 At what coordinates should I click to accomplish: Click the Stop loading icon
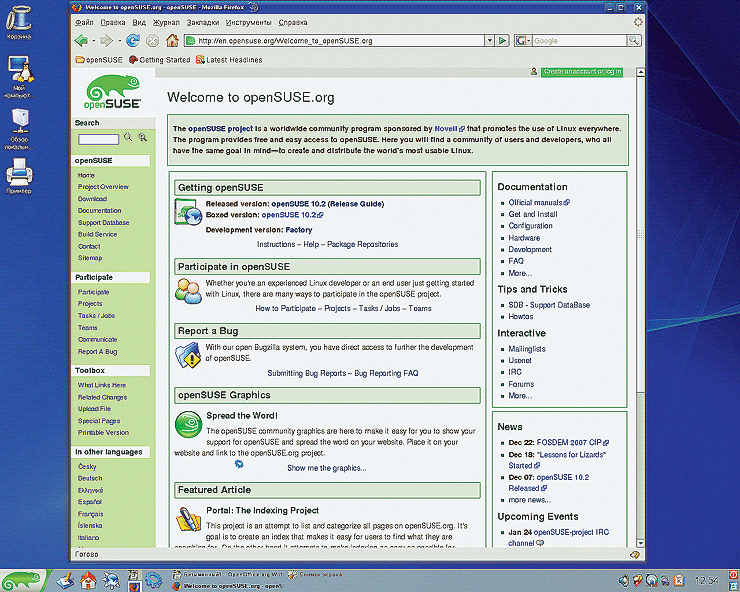tap(152, 41)
